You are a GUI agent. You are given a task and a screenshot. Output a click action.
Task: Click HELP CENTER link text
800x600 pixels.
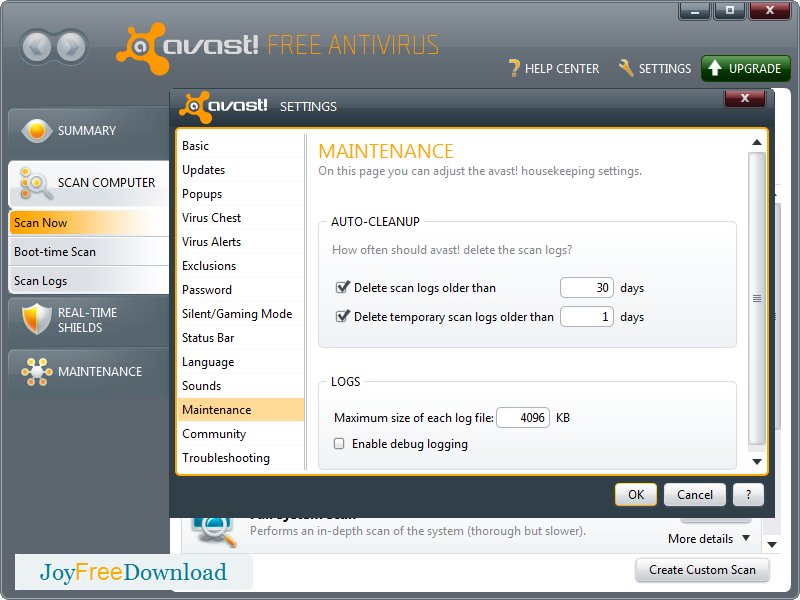point(562,69)
